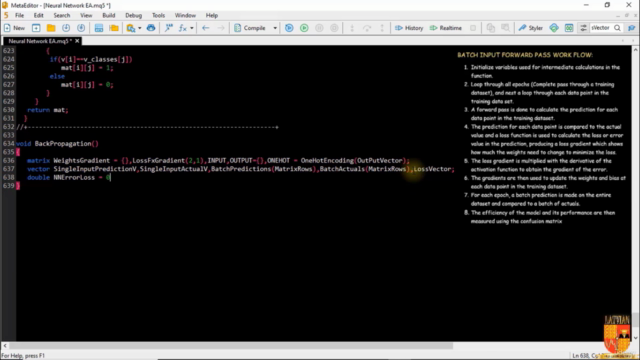This screenshot has height=360, width=640.
Task: Click the Step Into debug icon
Action: (352, 28)
